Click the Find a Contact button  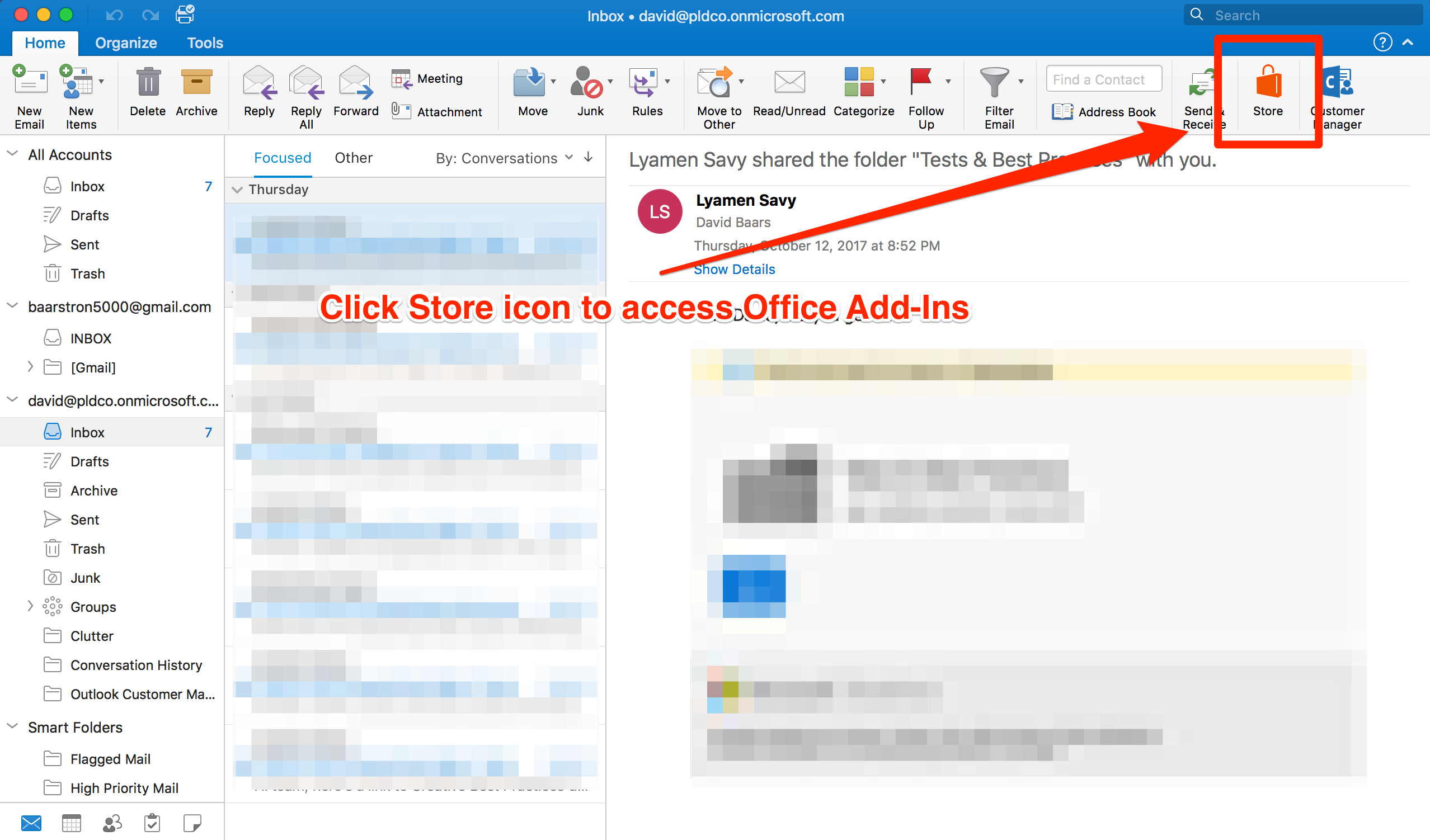tap(1101, 78)
